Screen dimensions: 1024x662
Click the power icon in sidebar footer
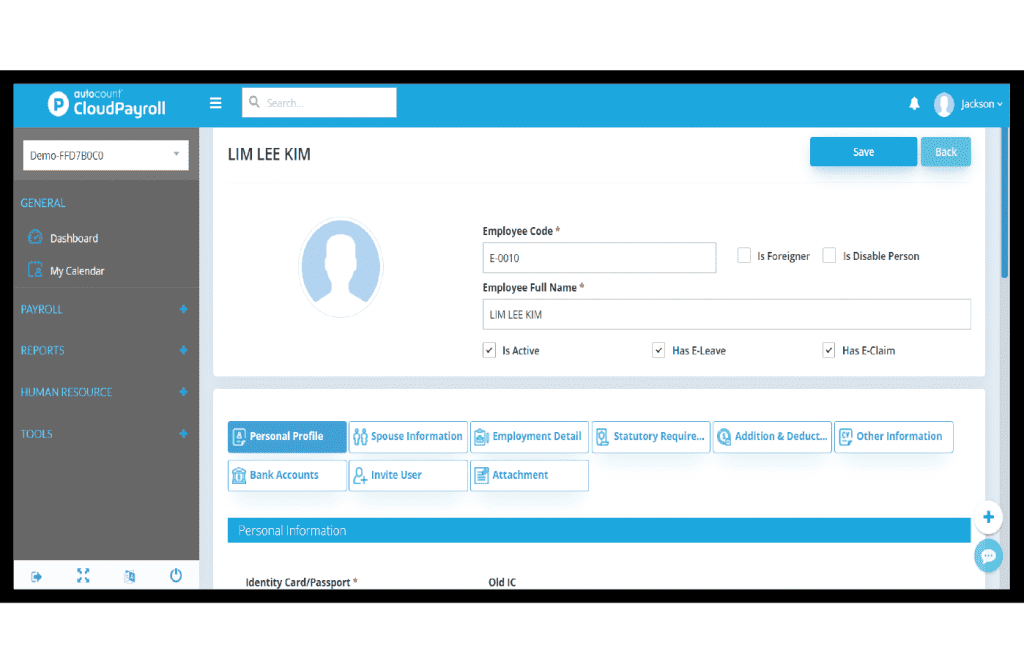tap(176, 575)
